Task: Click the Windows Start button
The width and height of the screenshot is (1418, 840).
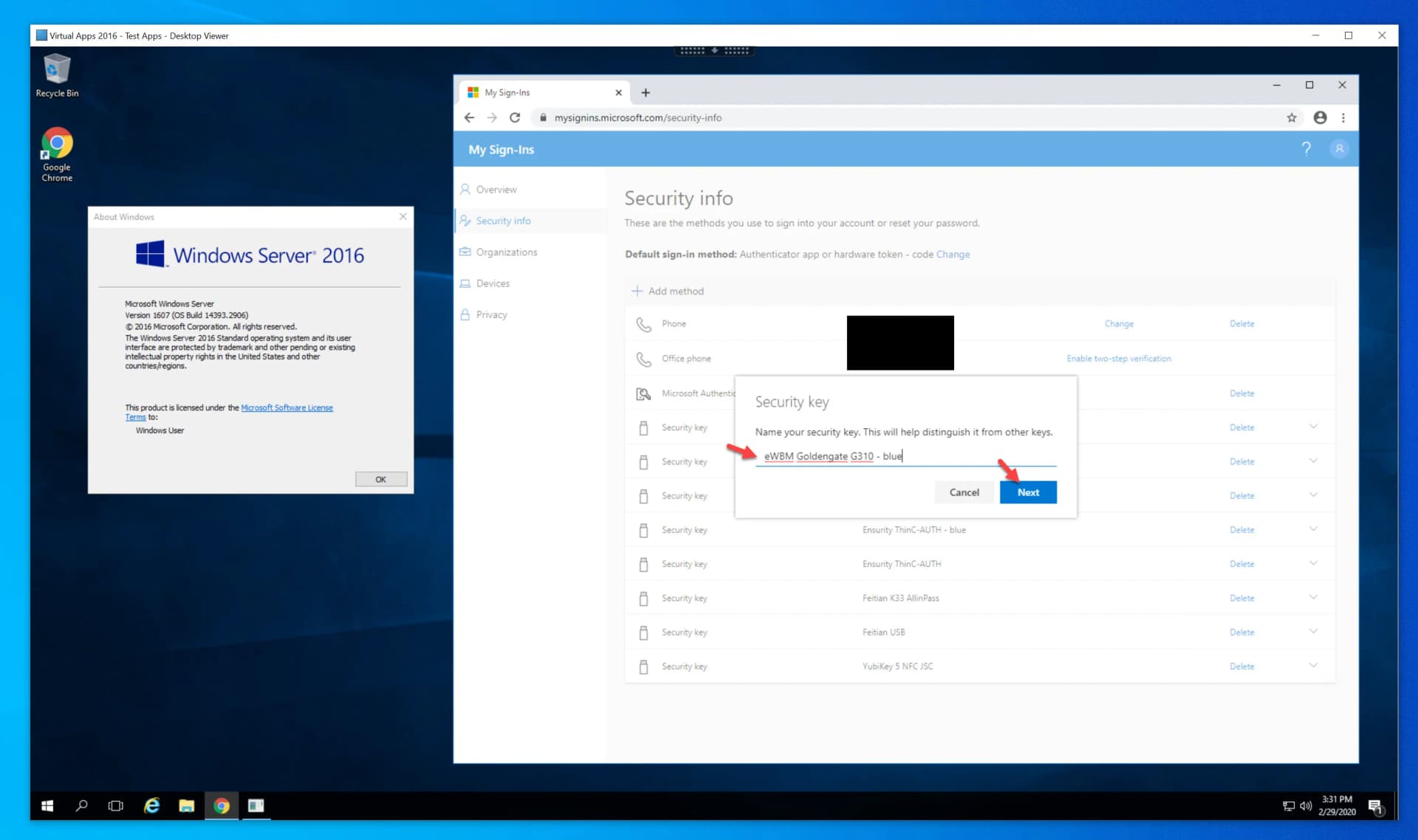Action: click(47, 805)
